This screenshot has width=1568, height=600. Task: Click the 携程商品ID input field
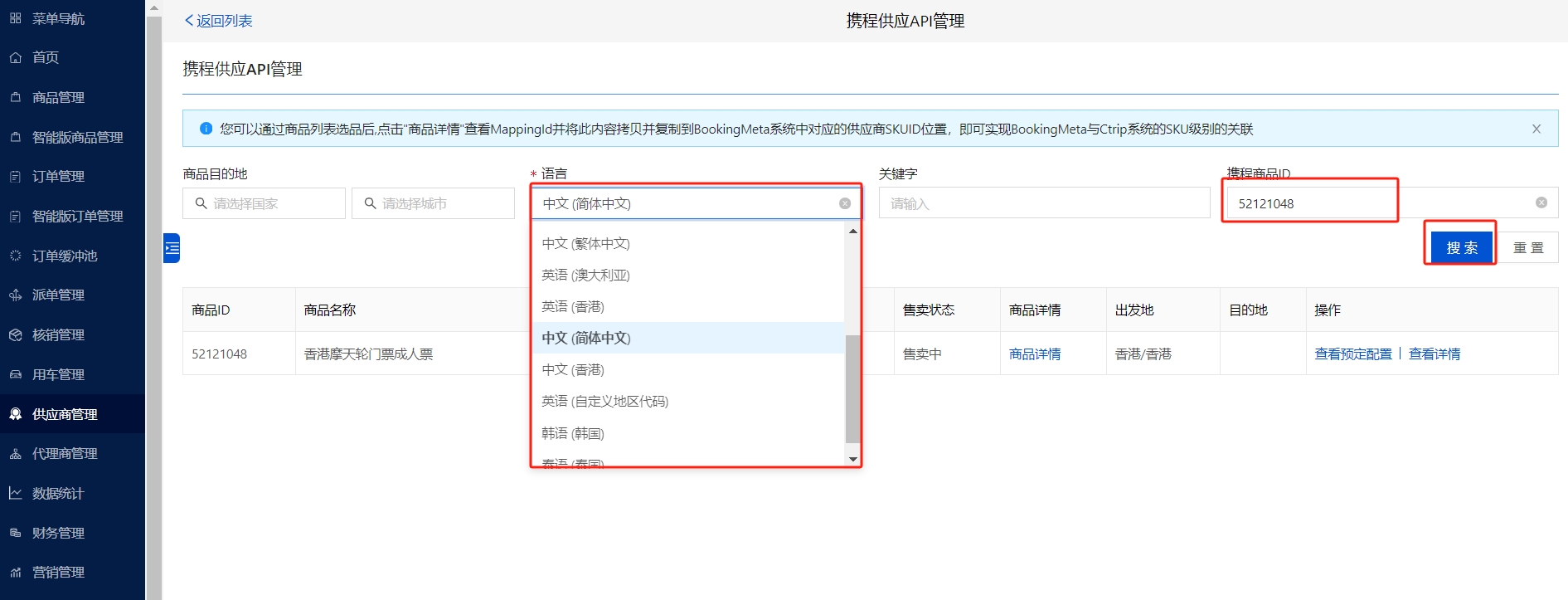[1392, 203]
